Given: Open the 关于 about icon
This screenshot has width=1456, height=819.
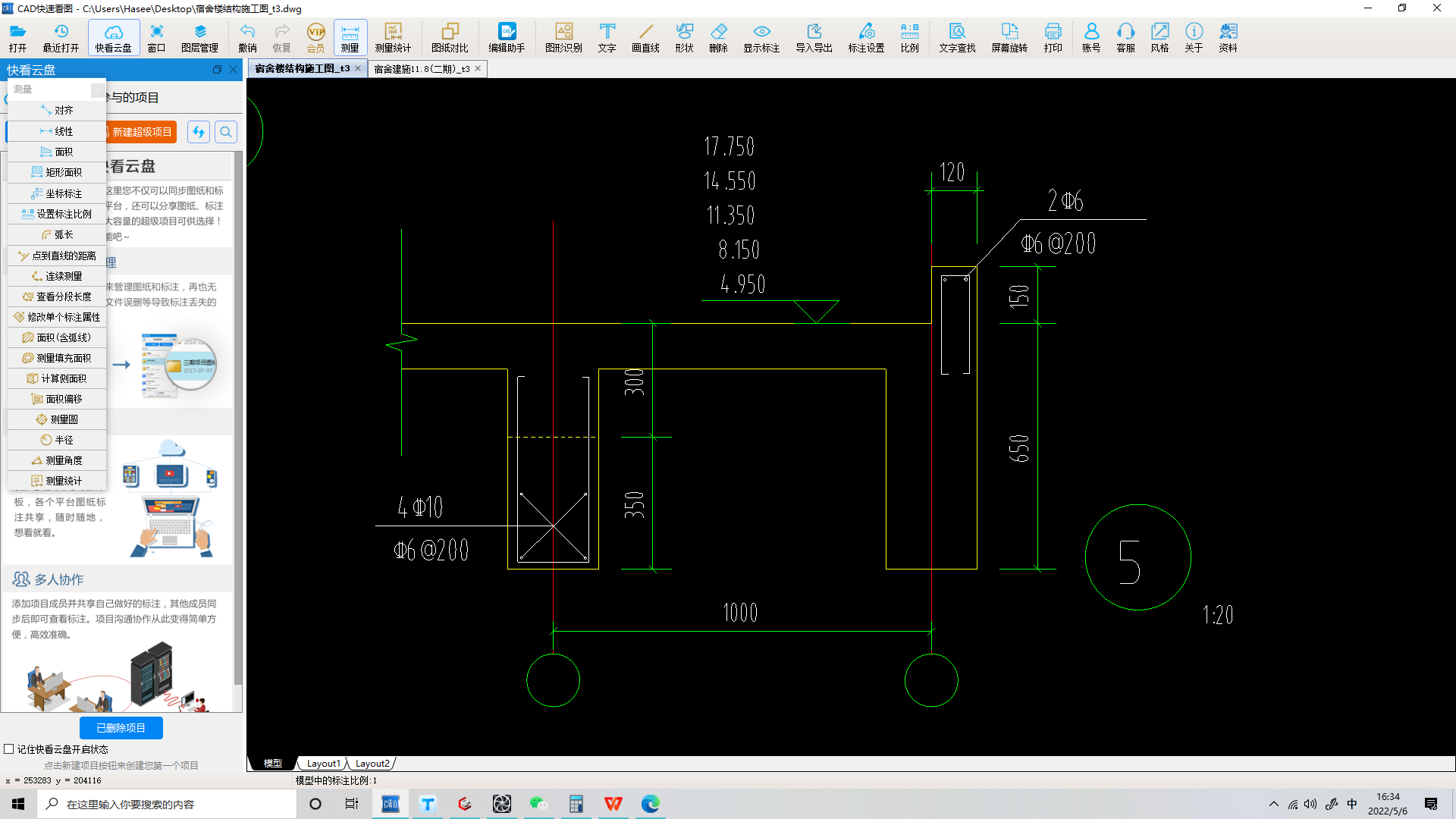Looking at the screenshot, I should coord(1194,37).
